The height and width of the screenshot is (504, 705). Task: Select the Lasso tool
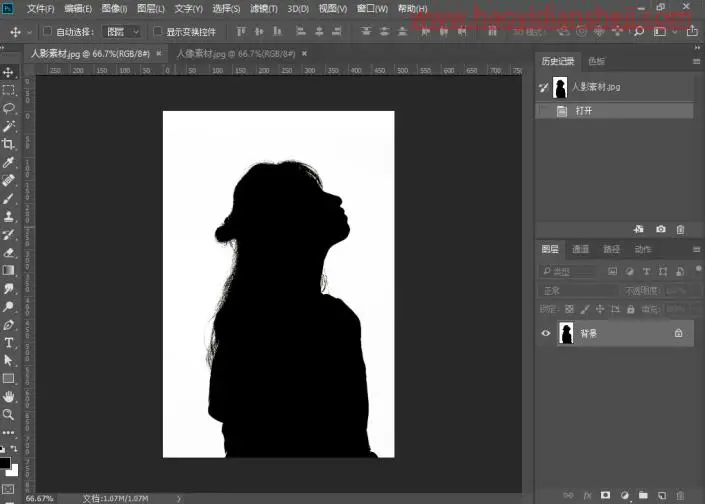coord(8,108)
